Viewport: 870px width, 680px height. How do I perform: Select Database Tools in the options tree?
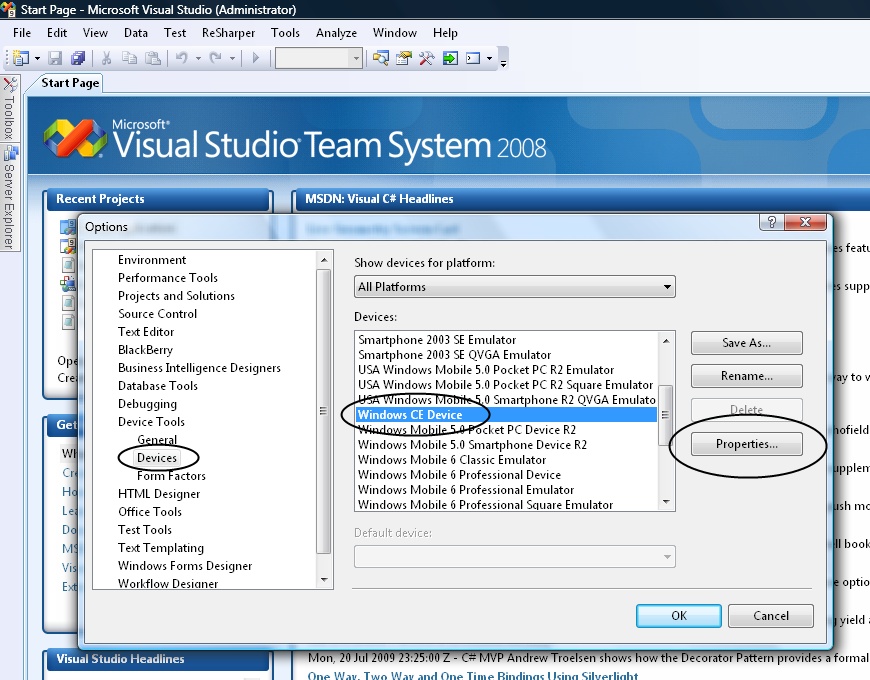click(158, 386)
